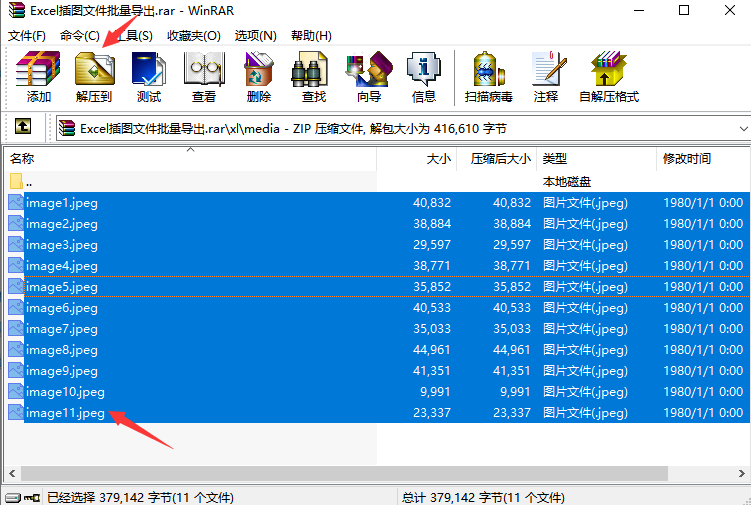Sort by Modified (修改时间) column header
The image size is (751, 505).
pyautogui.click(x=703, y=159)
